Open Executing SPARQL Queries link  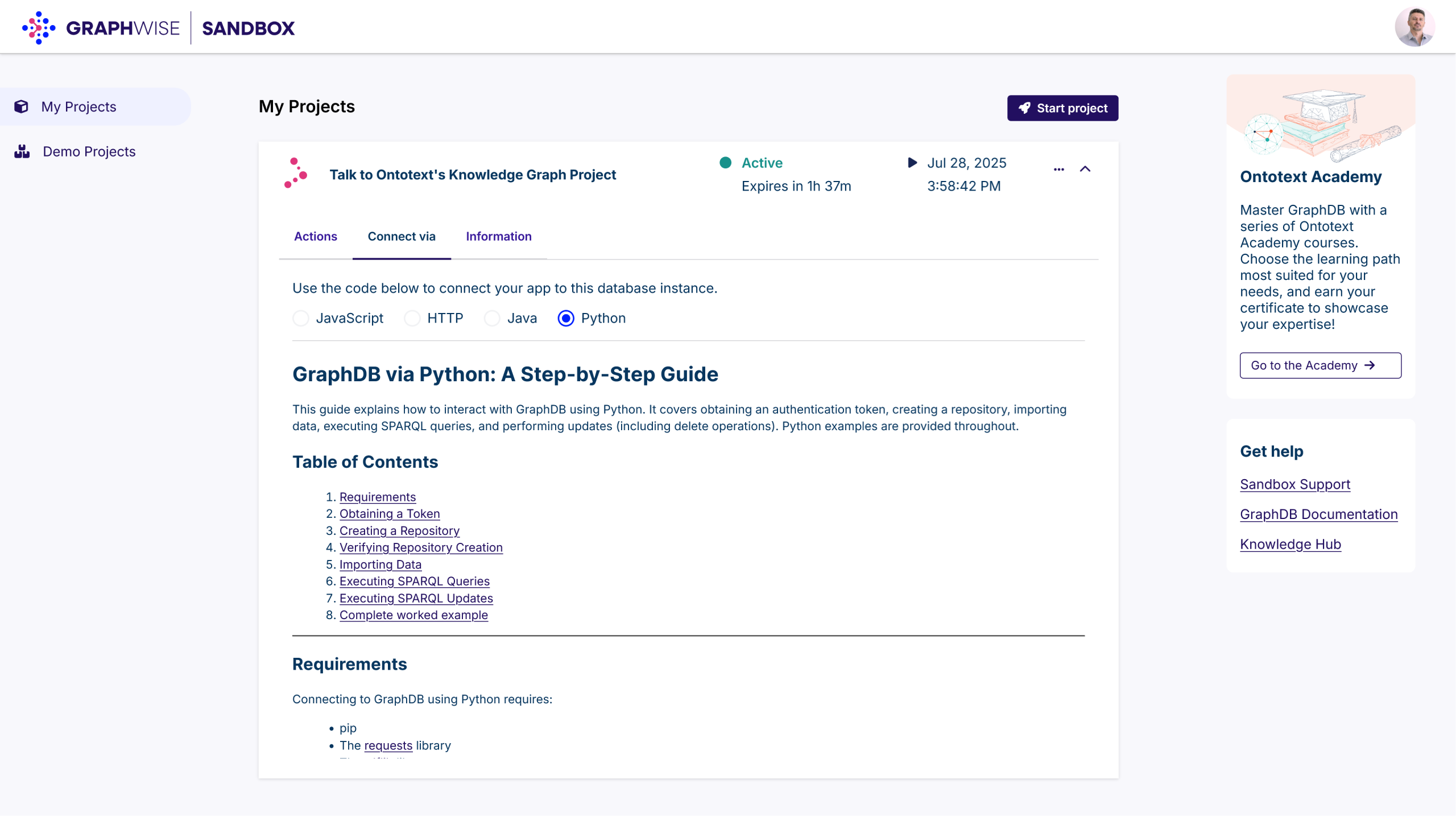415,581
